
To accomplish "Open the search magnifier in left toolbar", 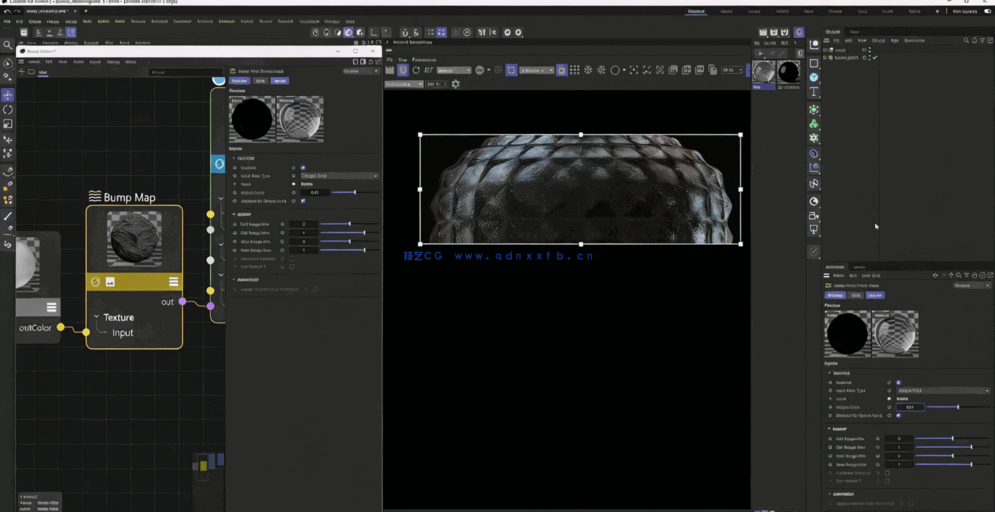I will 8,45.
